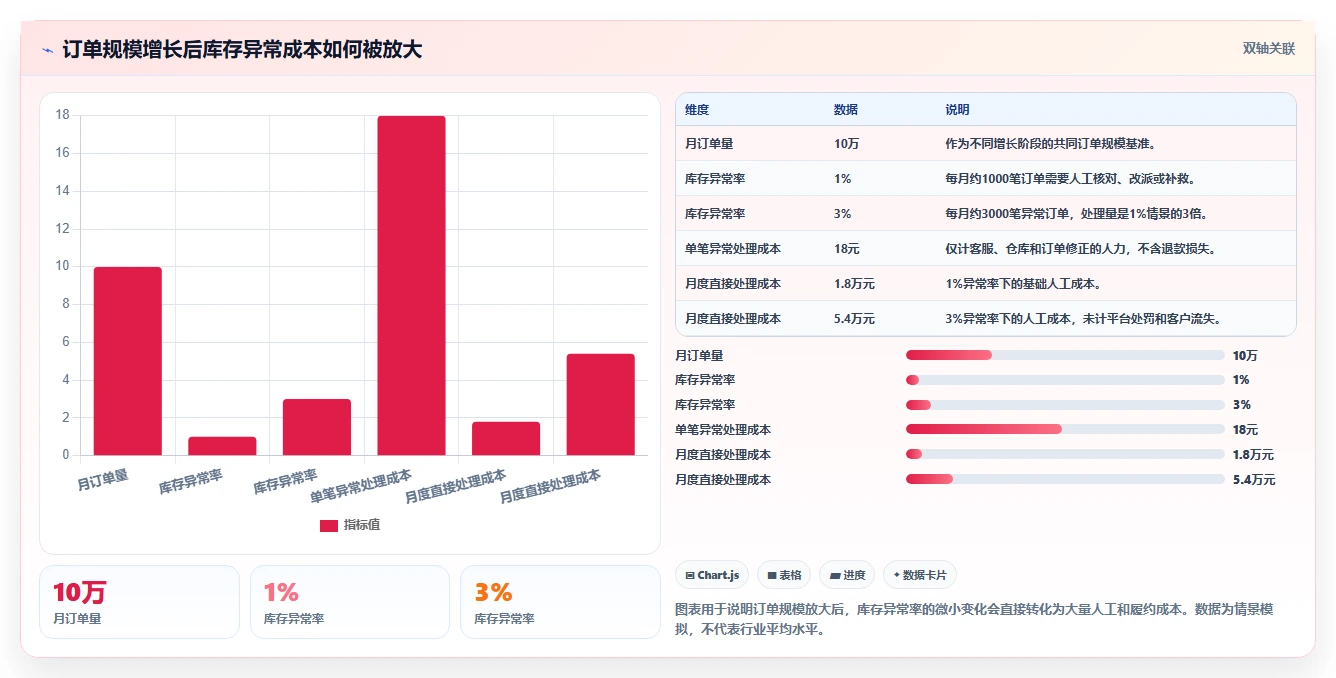Open the 3% 库存异常率 stat card
The width and height of the screenshot is (1336, 678).
[x=560, y=602]
